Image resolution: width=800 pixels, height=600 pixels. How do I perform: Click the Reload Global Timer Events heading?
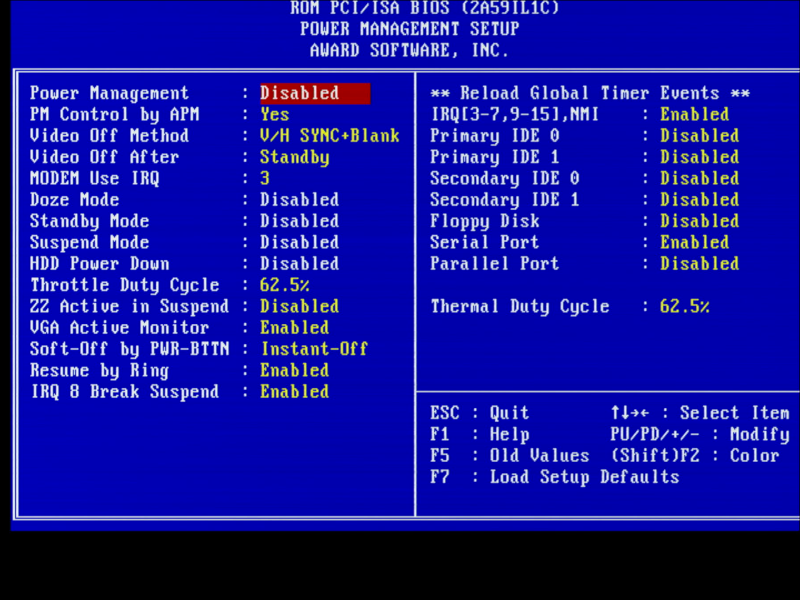(590, 93)
